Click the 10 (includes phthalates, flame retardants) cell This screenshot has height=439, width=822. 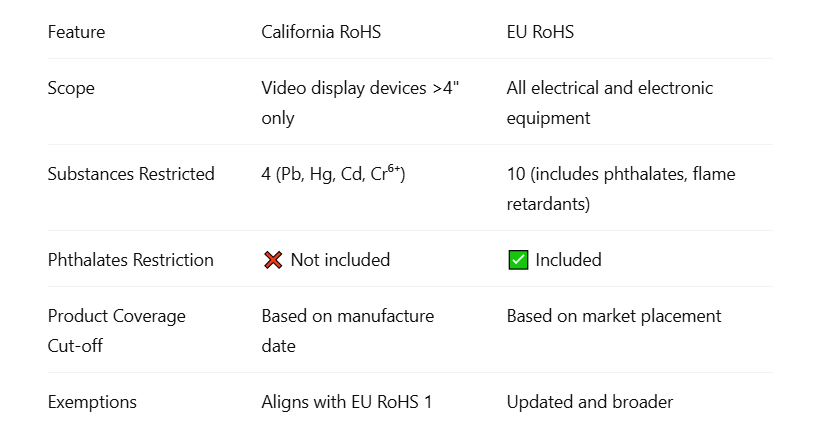(x=620, y=188)
